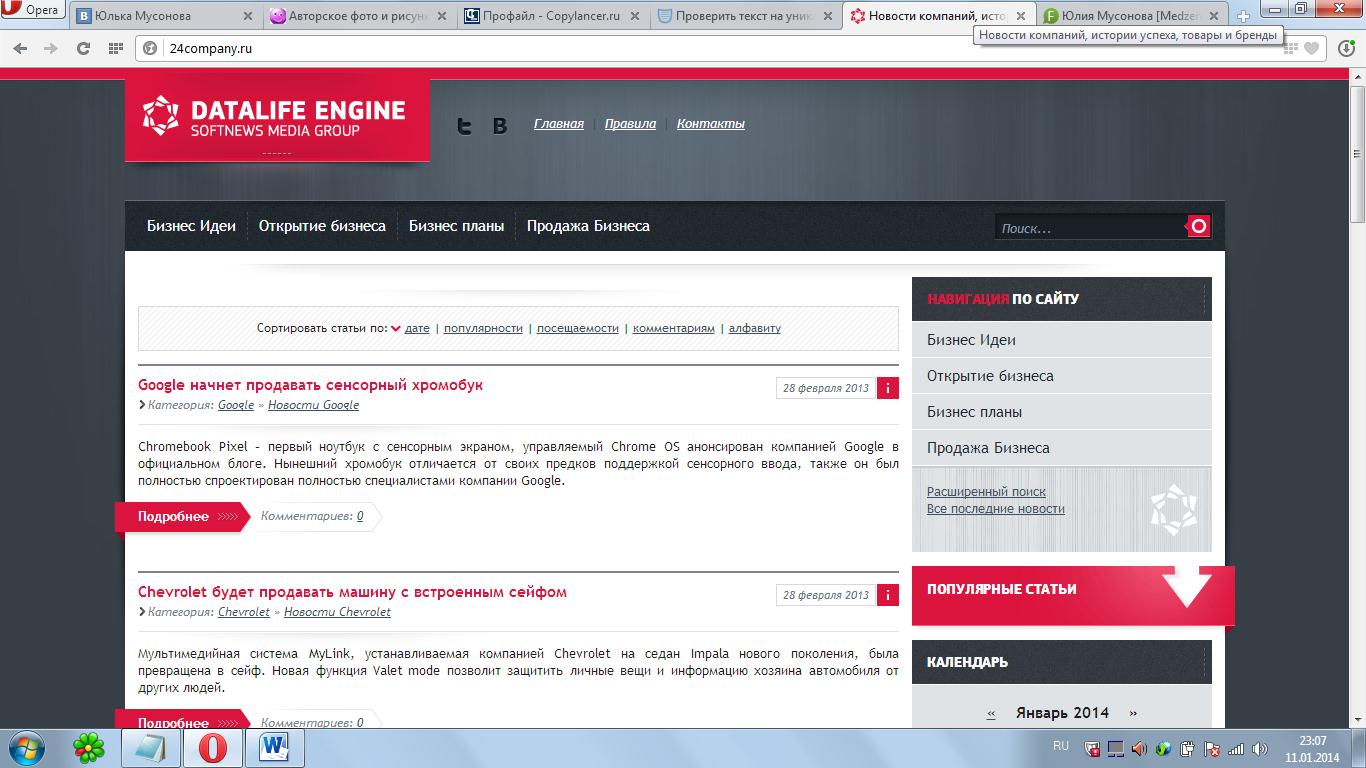Open Продажа Бизнеса in the top menu bar
Viewport: 1366px width, 768px height.
(588, 226)
